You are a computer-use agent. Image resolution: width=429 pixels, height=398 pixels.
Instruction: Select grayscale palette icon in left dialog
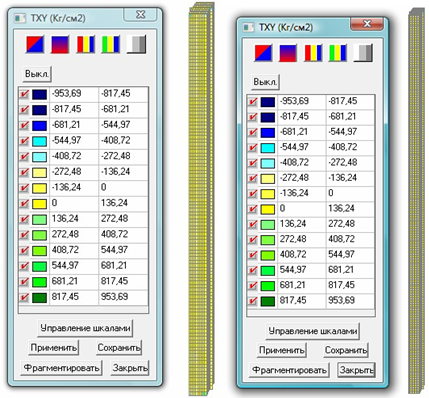click(x=136, y=44)
